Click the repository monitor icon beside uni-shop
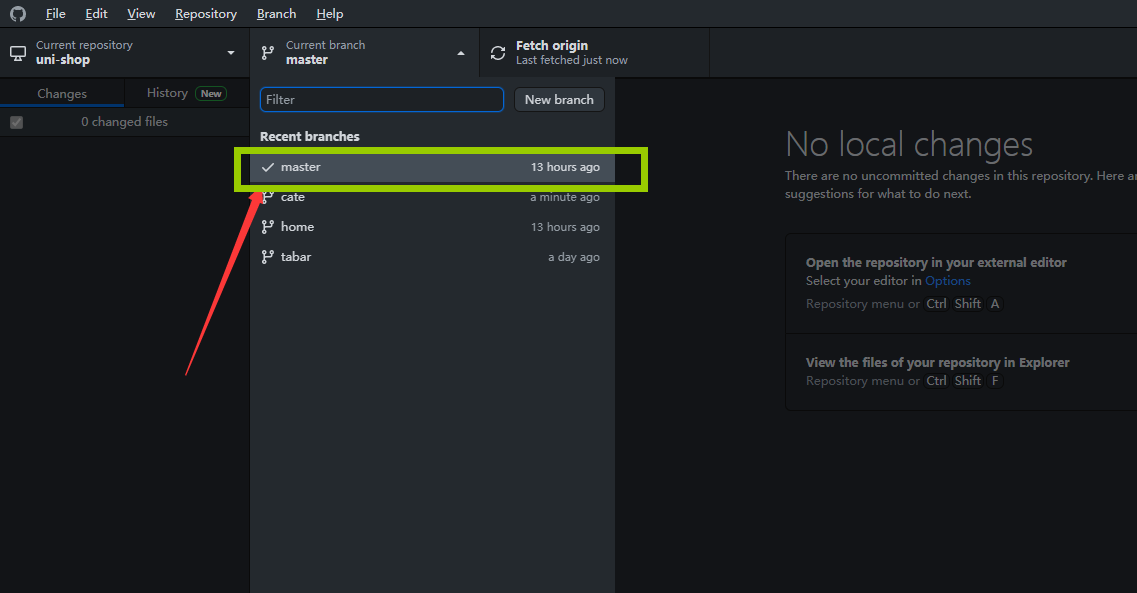 click(17, 53)
